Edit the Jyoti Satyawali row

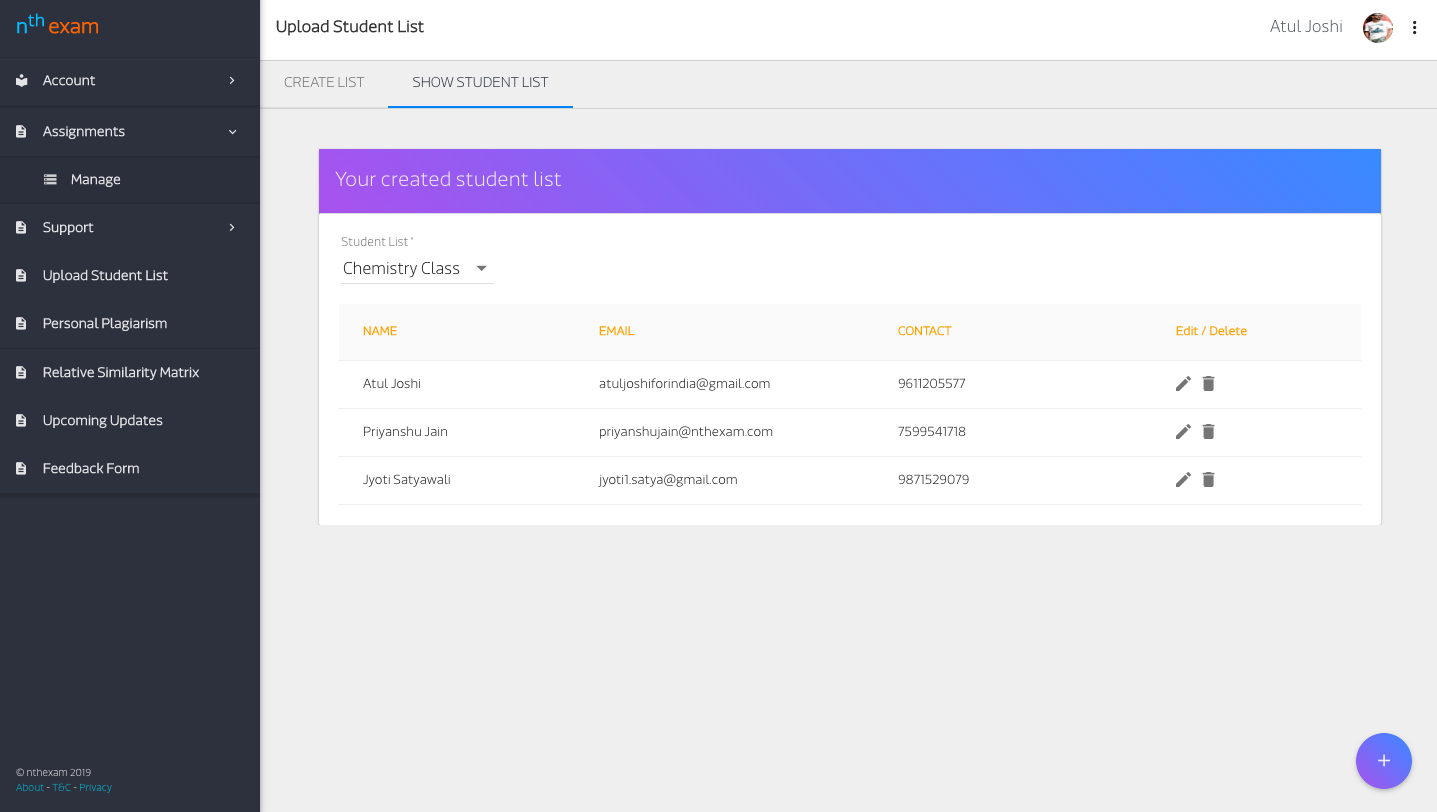point(1183,480)
